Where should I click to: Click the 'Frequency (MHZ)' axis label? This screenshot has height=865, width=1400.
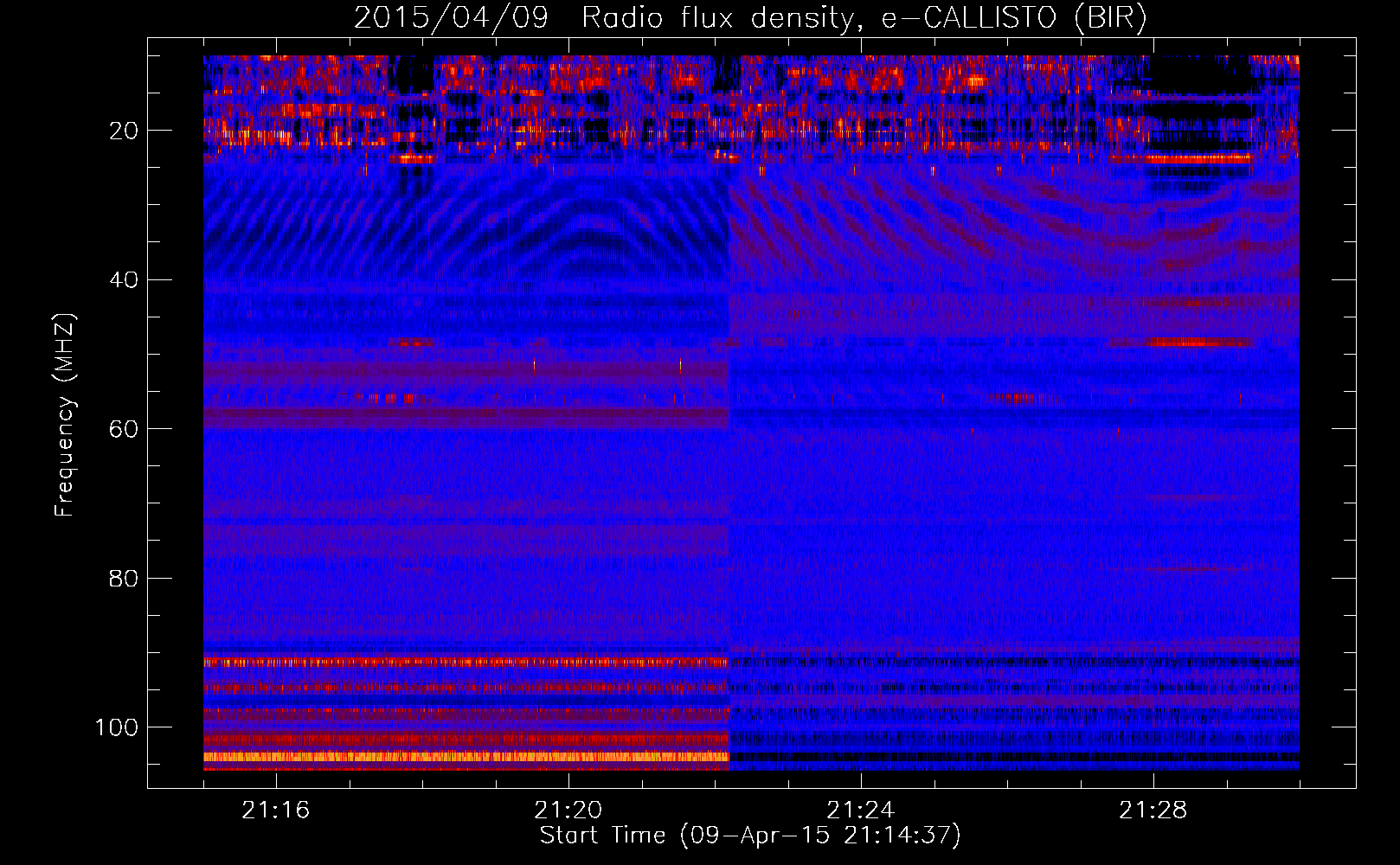pyautogui.click(x=66, y=415)
